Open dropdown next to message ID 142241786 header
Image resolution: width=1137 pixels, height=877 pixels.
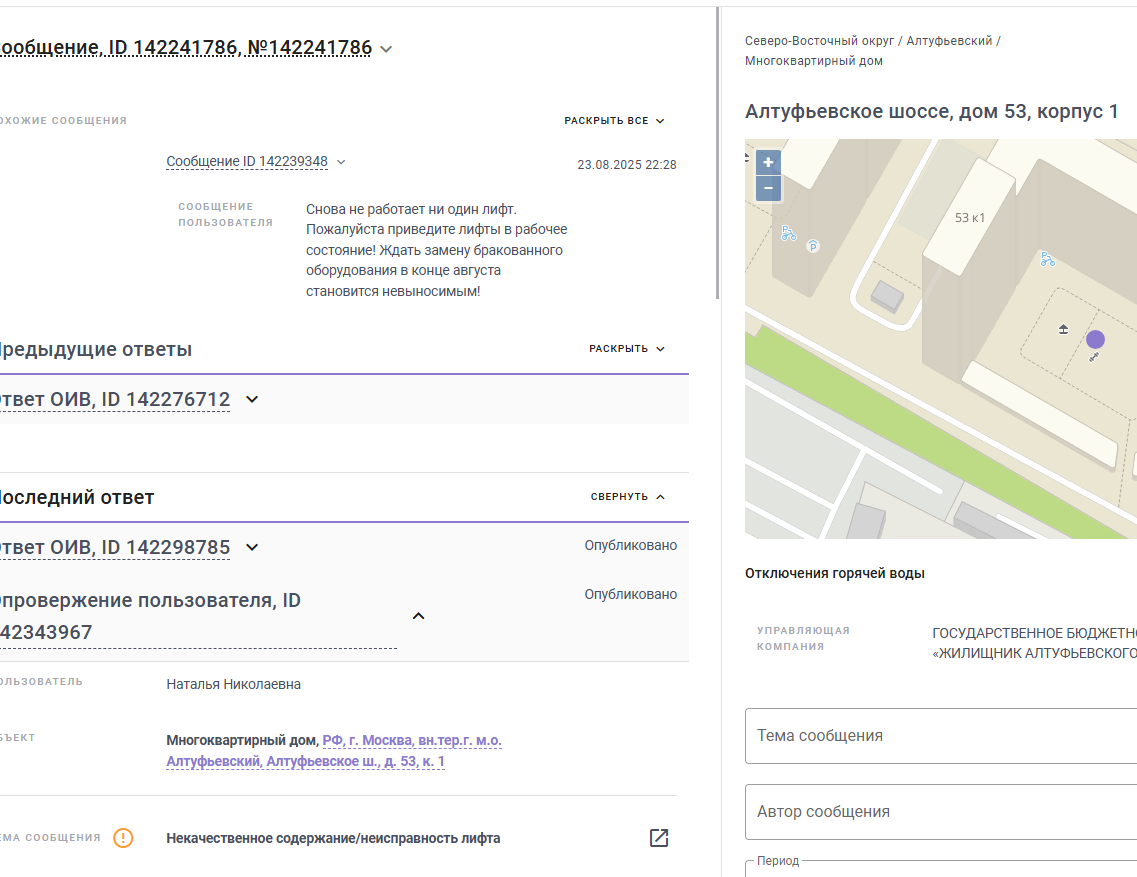(386, 49)
